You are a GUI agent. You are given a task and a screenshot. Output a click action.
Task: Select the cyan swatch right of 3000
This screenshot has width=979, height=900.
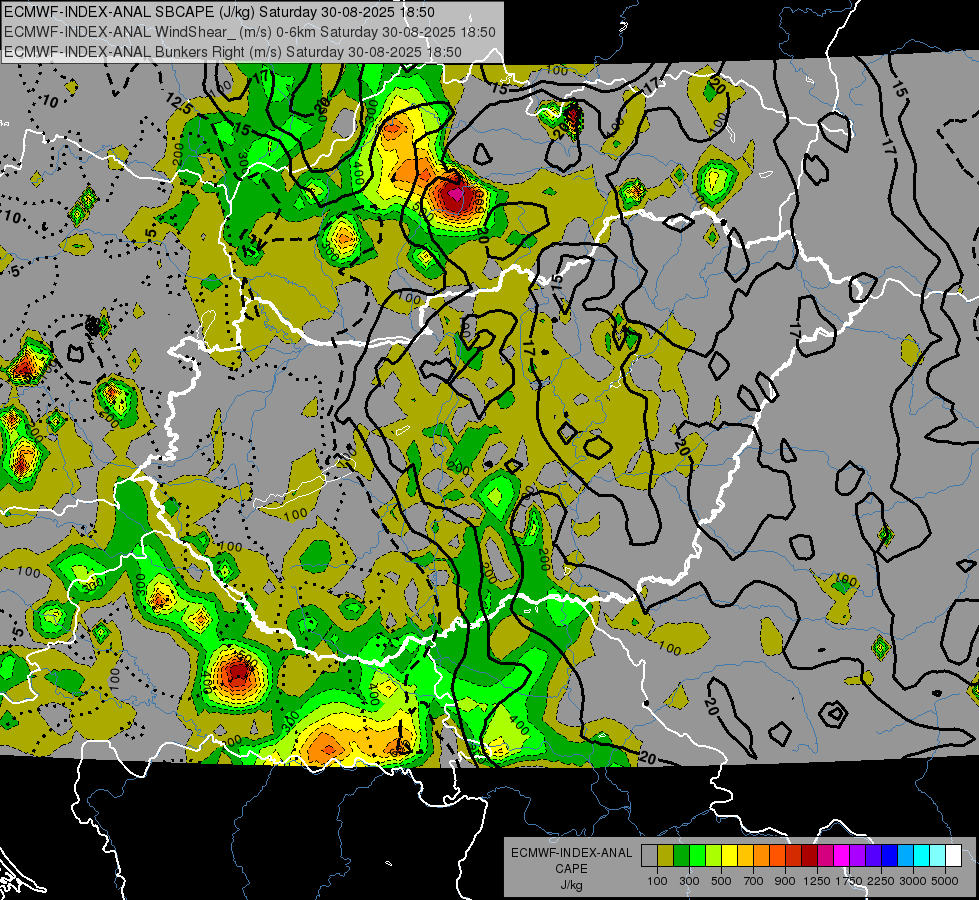(x=922, y=856)
